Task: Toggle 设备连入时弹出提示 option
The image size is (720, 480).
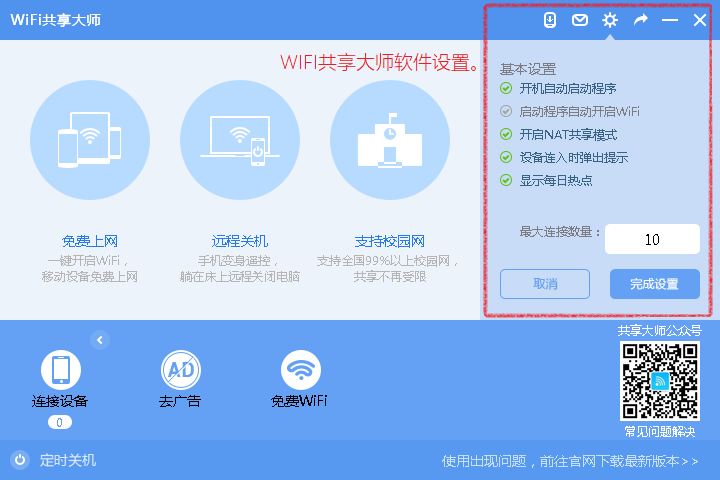Action: [x=506, y=157]
